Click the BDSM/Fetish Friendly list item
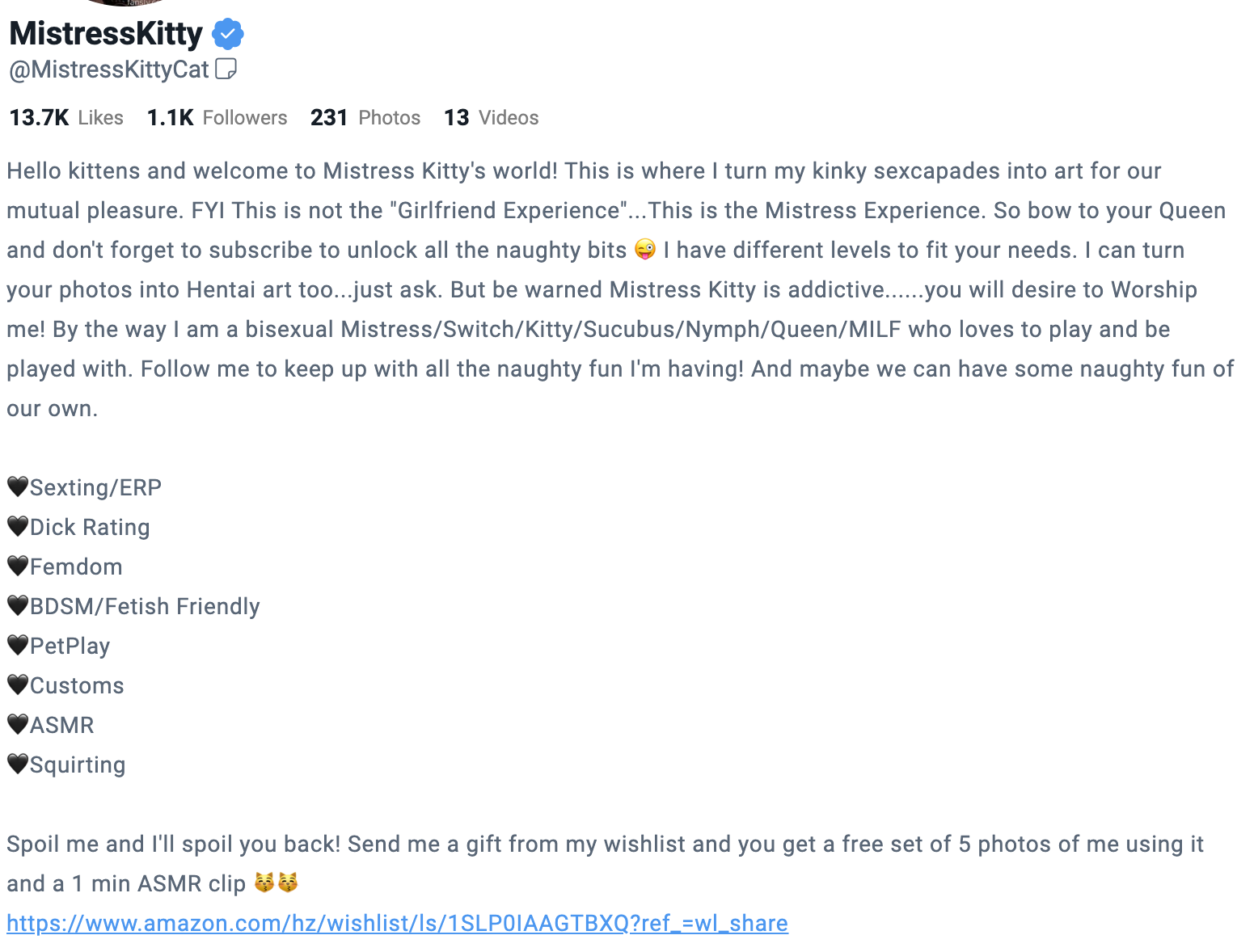Screen dimensions: 1237x952 pos(145,606)
